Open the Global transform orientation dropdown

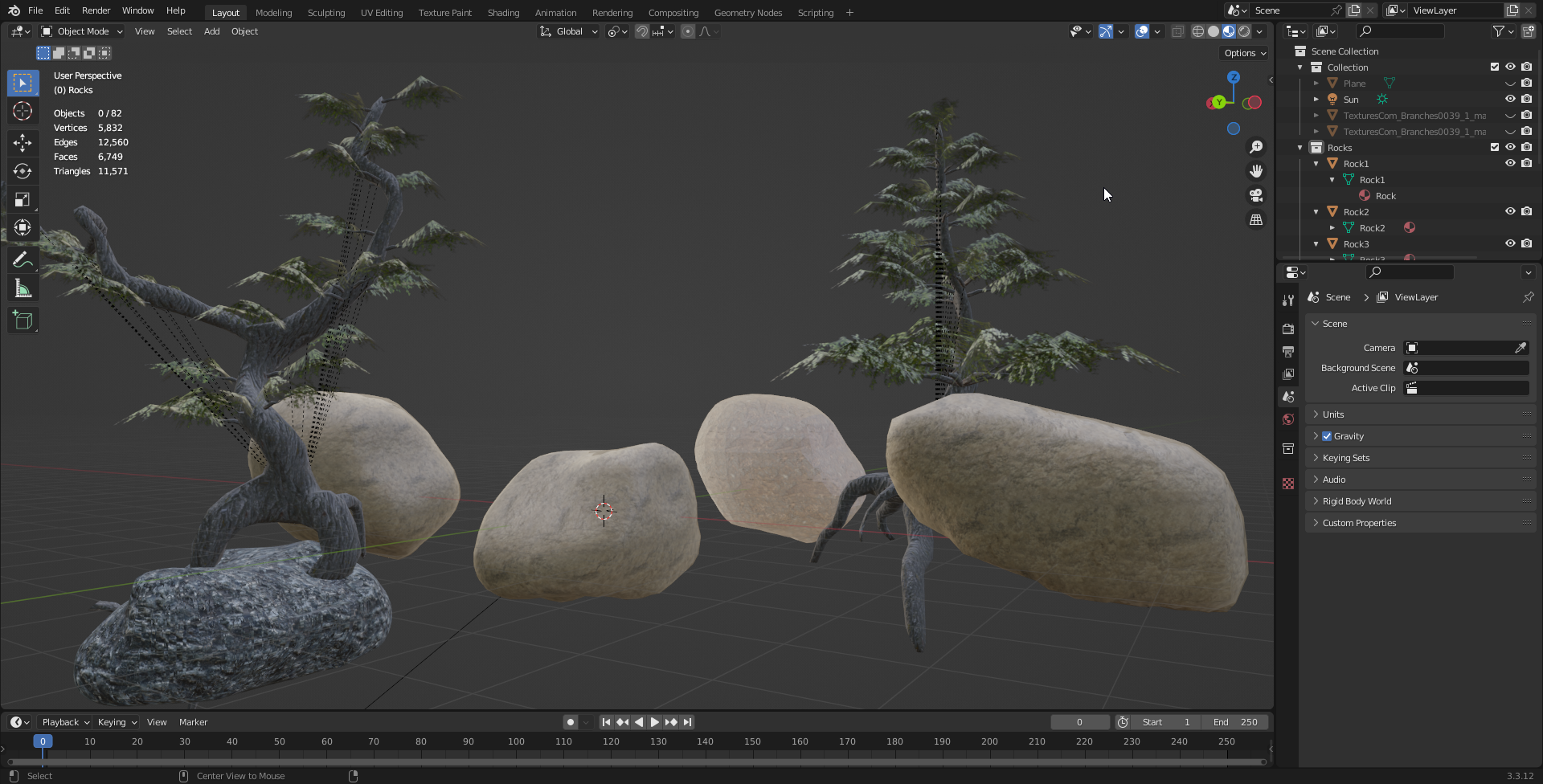[569, 31]
